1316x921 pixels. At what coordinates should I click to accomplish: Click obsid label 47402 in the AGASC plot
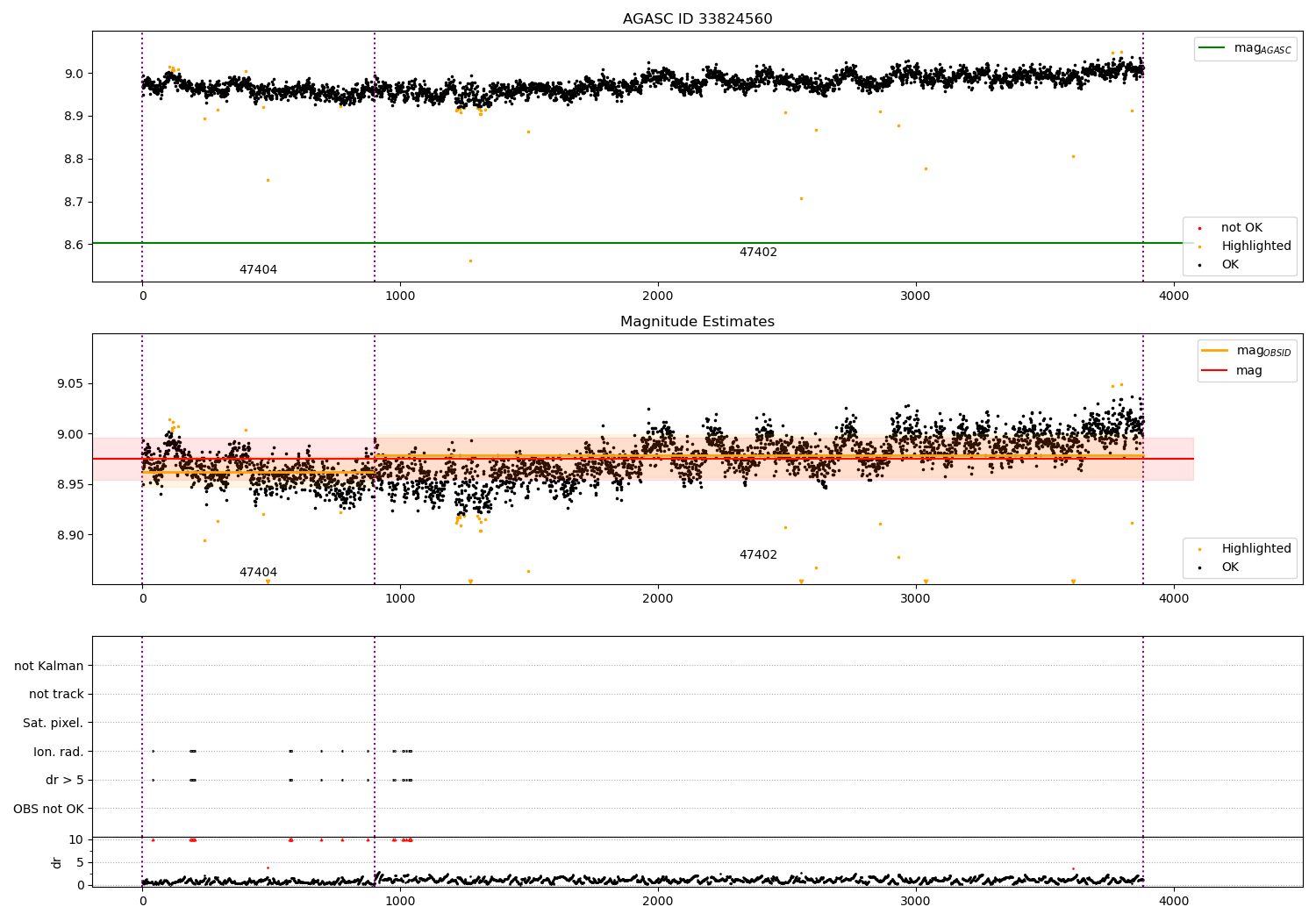758,253
